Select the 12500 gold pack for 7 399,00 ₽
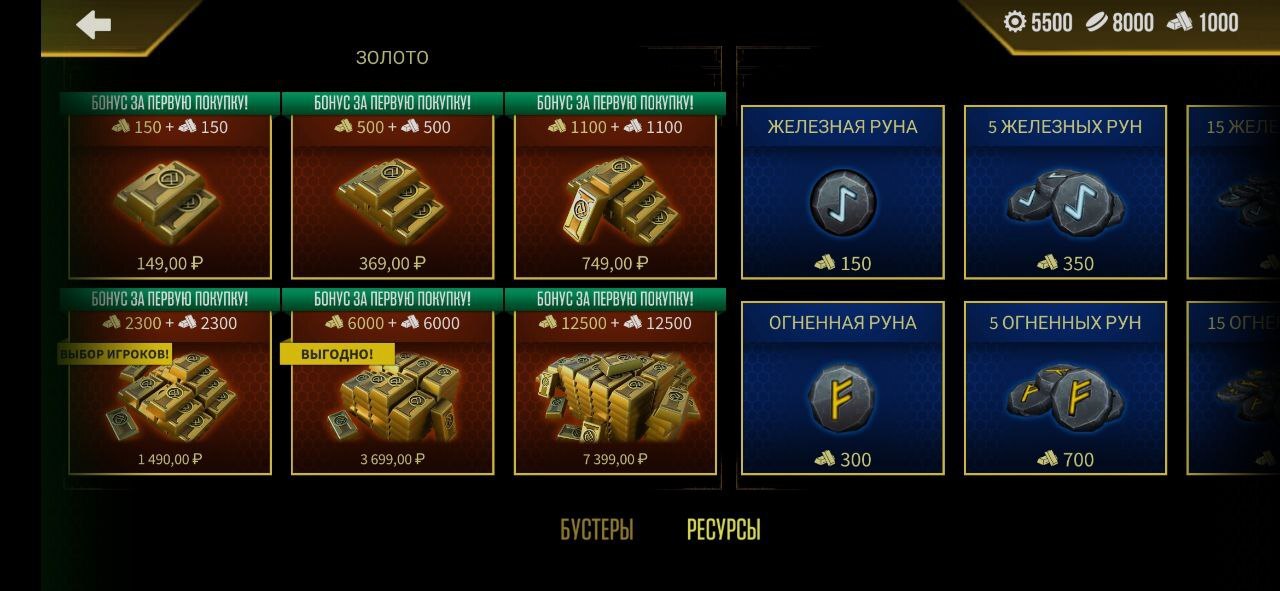 point(616,382)
